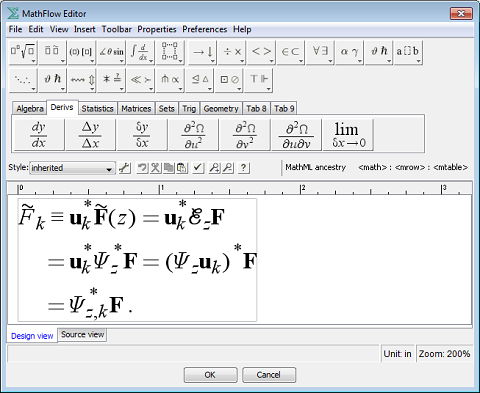Click the checkmark validate icon

pos(198,167)
